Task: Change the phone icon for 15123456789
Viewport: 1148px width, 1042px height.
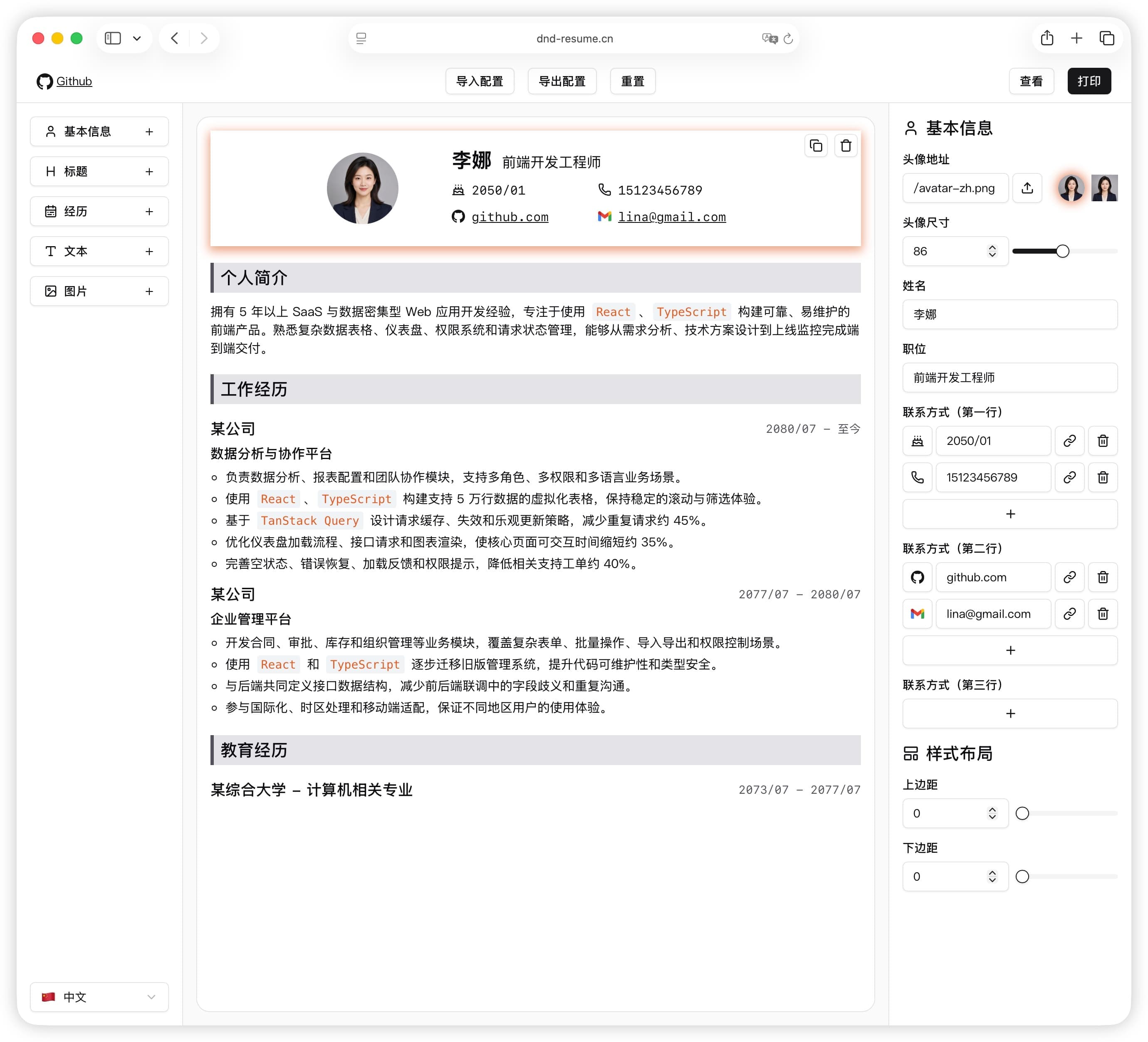Action: pyautogui.click(x=917, y=477)
